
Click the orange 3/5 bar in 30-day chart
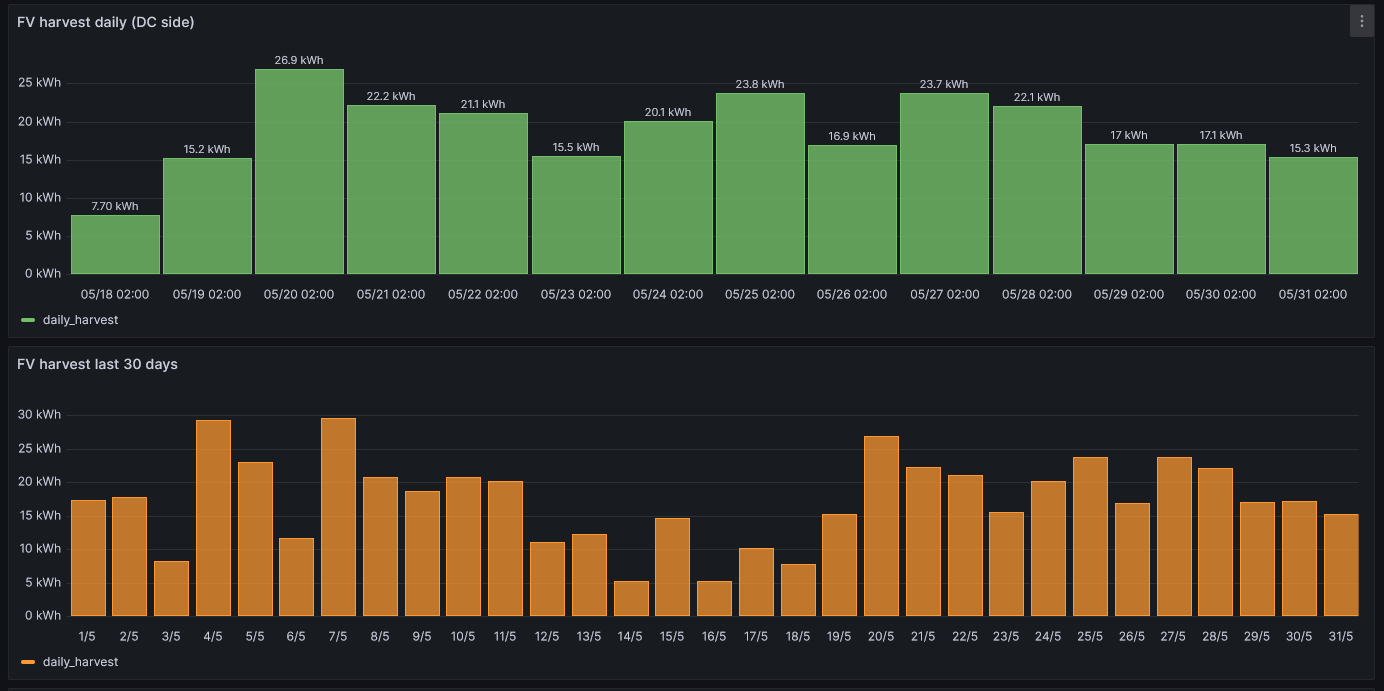click(171, 588)
